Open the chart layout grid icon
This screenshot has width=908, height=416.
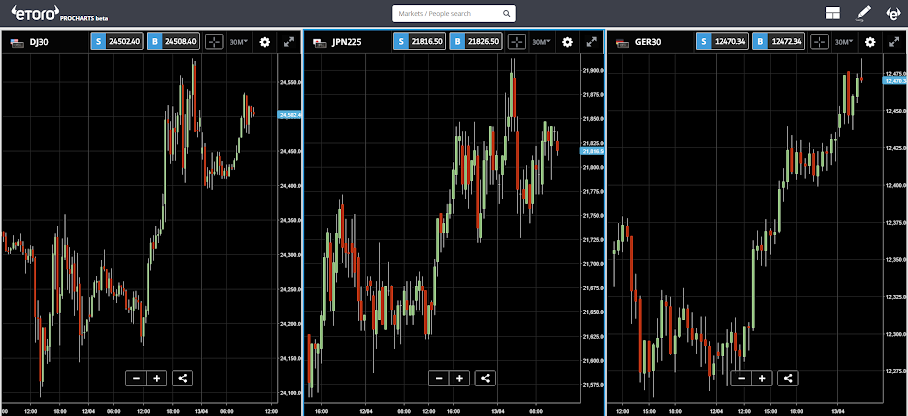[x=833, y=13]
